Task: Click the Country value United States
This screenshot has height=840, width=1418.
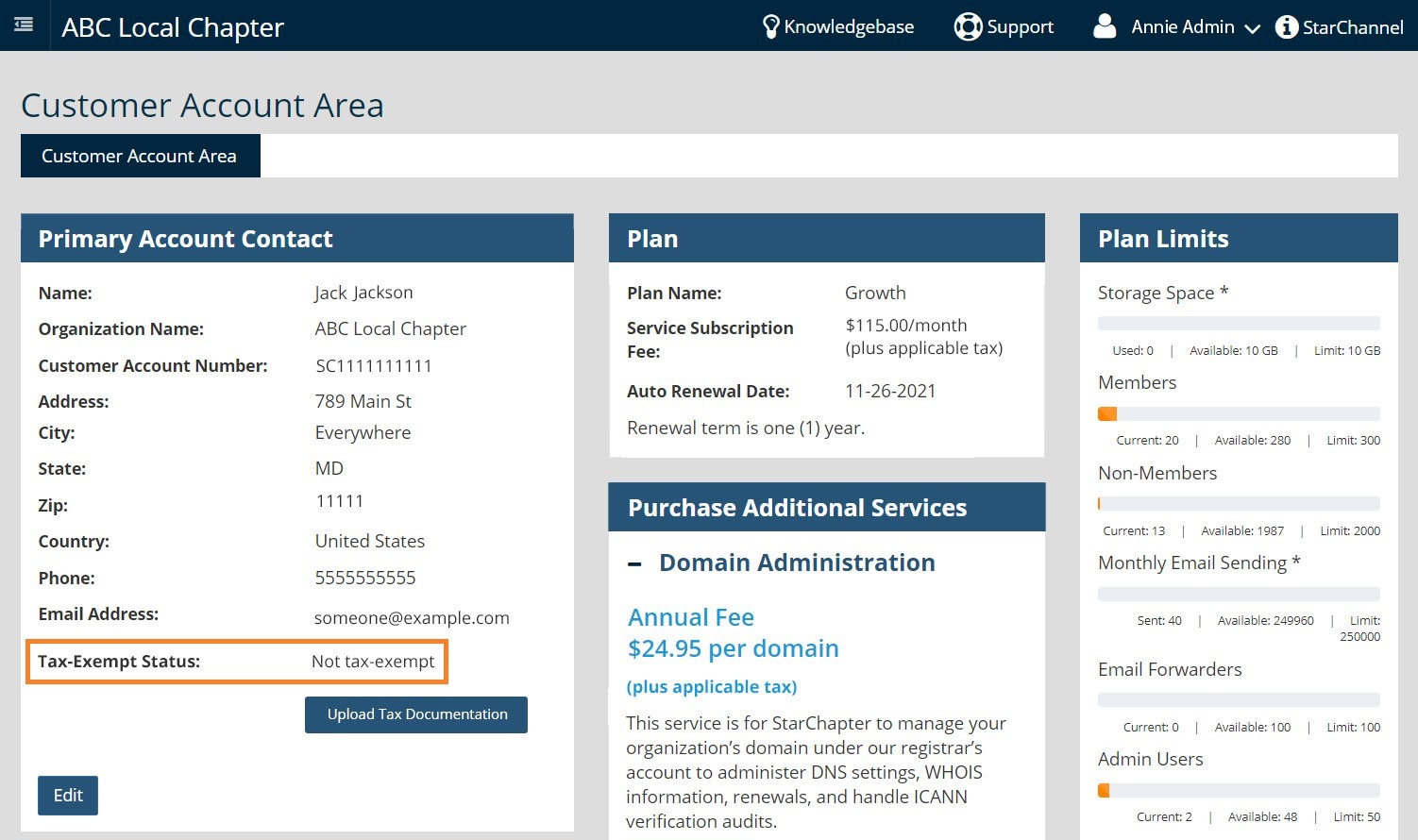Action: (x=370, y=541)
